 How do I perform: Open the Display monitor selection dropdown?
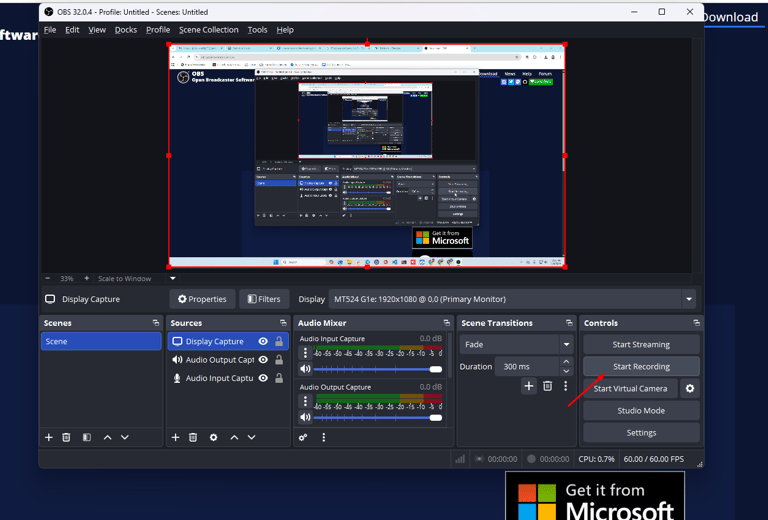[x=688, y=299]
